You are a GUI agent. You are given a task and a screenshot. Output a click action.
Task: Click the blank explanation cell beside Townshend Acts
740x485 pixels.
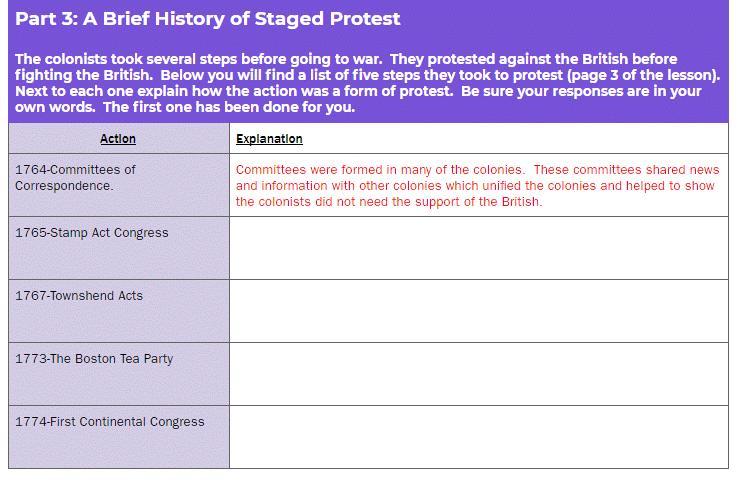click(478, 311)
